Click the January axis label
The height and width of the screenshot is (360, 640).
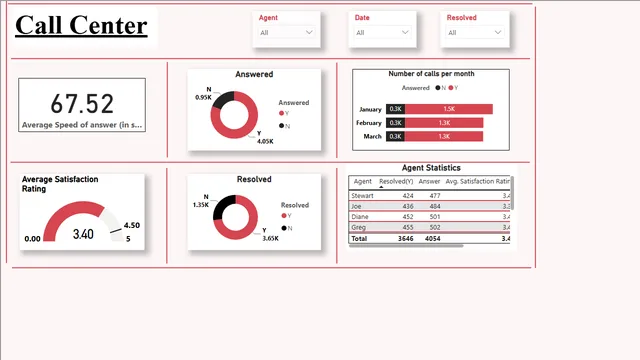click(x=370, y=109)
